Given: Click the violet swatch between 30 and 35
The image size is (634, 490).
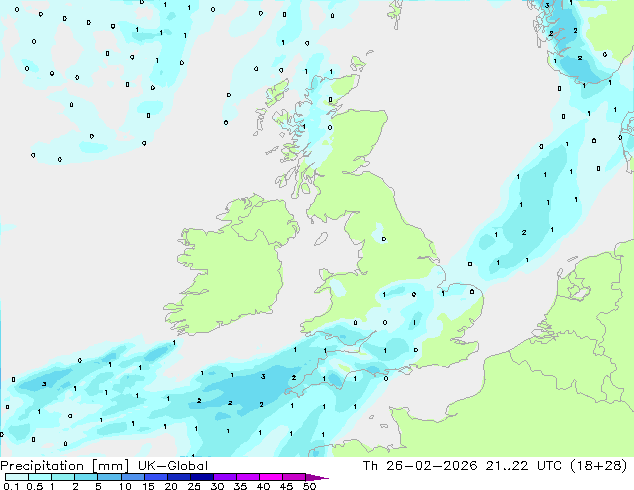Looking at the screenshot, I should 225,477.
